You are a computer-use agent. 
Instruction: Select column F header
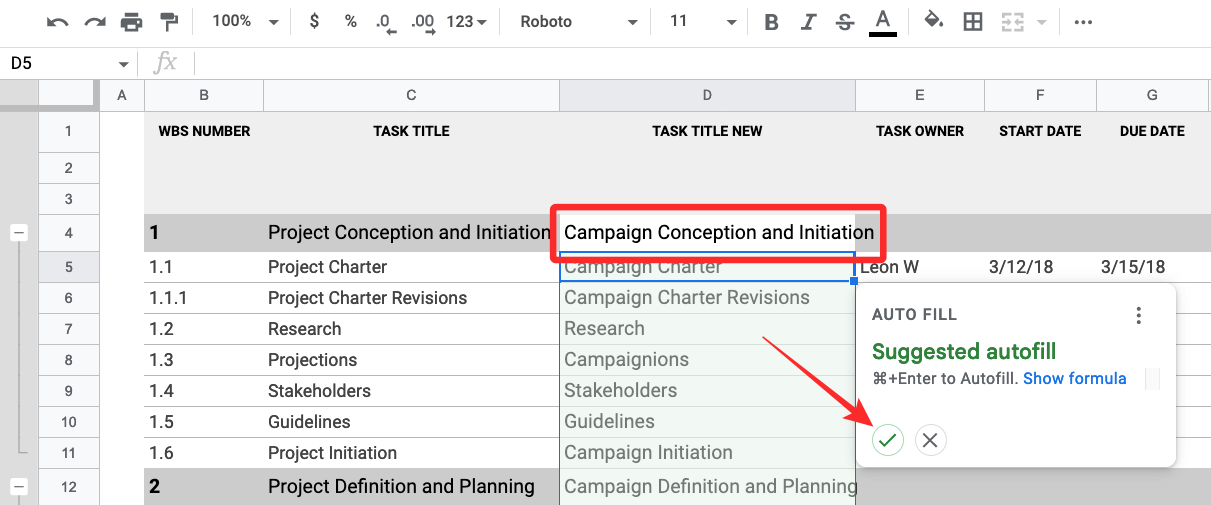pyautogui.click(x=1041, y=95)
